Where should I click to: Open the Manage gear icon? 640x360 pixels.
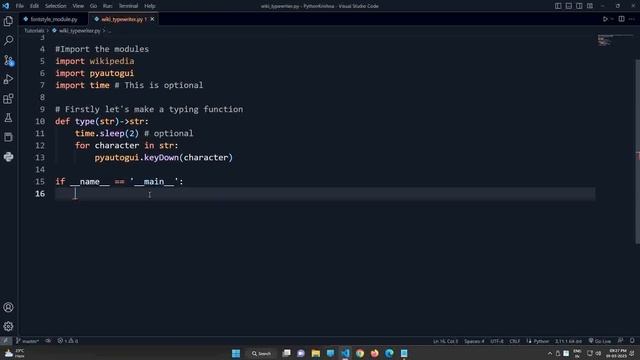coord(8,327)
